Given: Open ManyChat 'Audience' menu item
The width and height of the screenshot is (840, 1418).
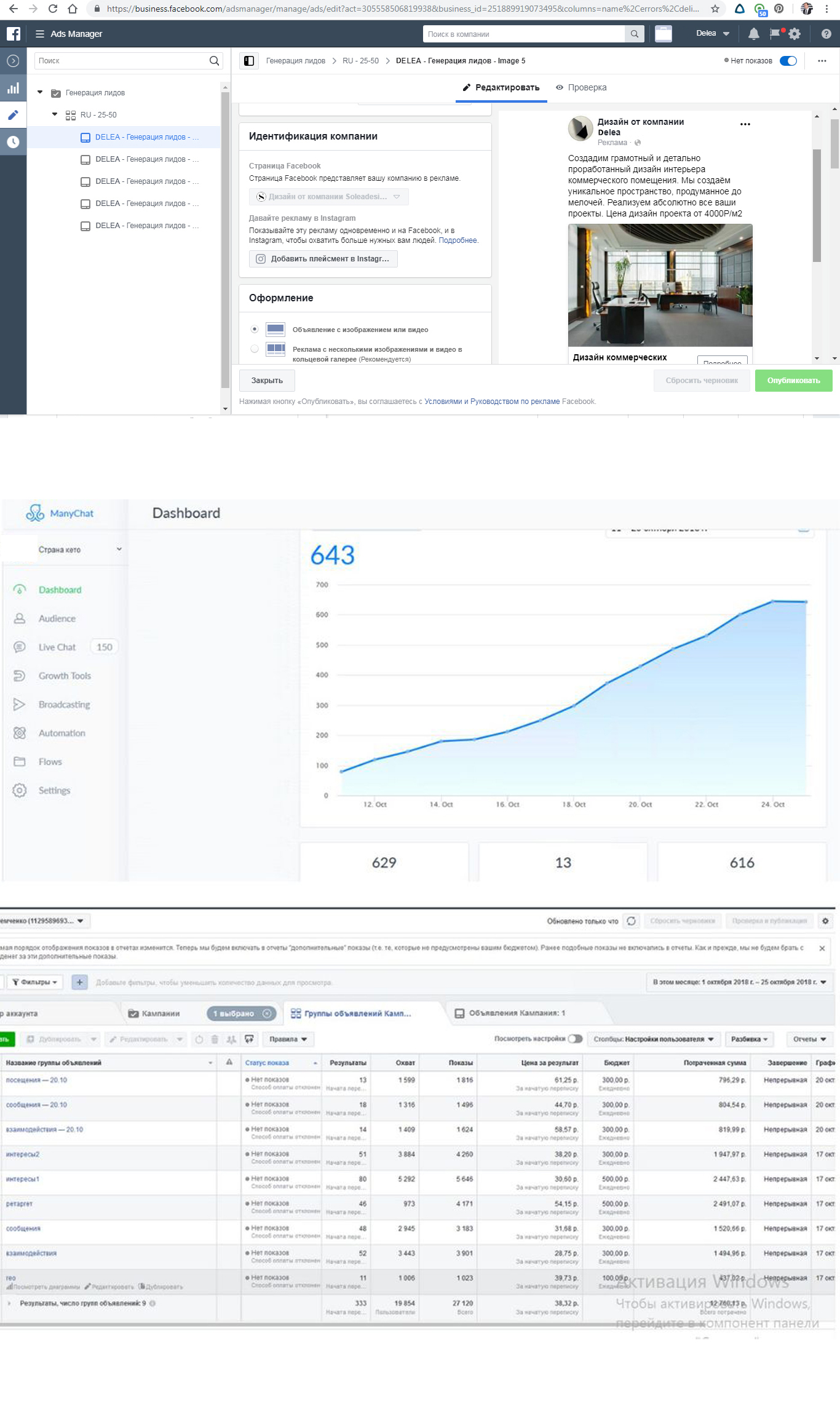Looking at the screenshot, I should (x=57, y=619).
